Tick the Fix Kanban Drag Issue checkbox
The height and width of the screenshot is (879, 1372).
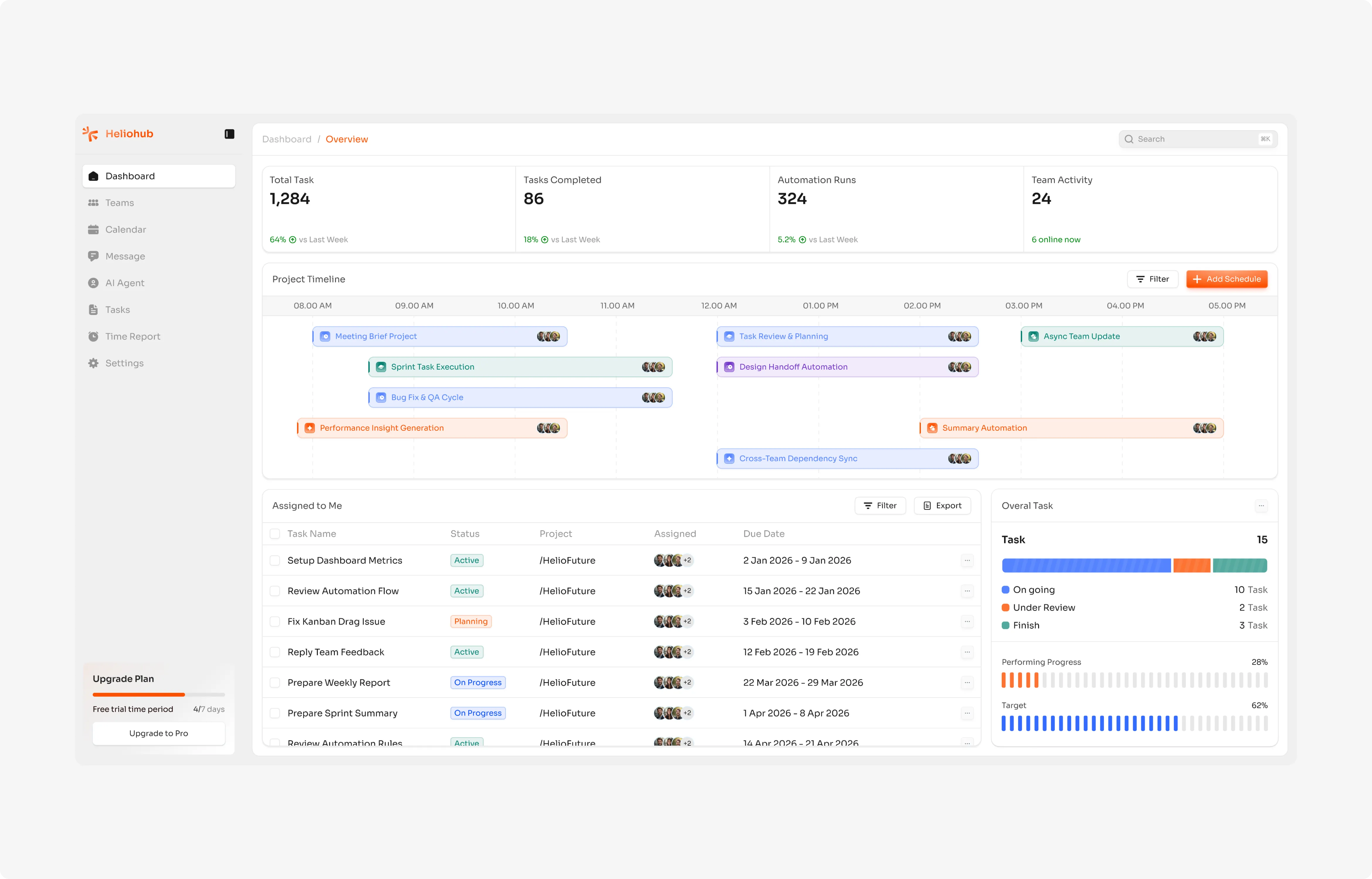[x=275, y=621]
